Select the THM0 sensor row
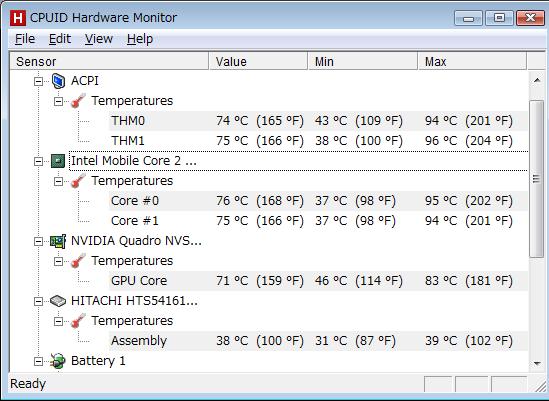The image size is (549, 401). (x=318, y=121)
